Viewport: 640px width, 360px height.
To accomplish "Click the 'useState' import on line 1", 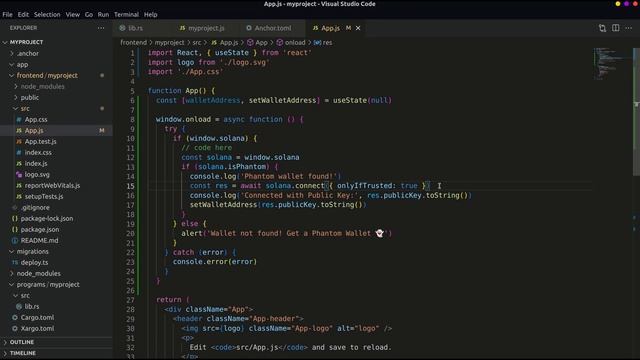I will tap(231, 53).
